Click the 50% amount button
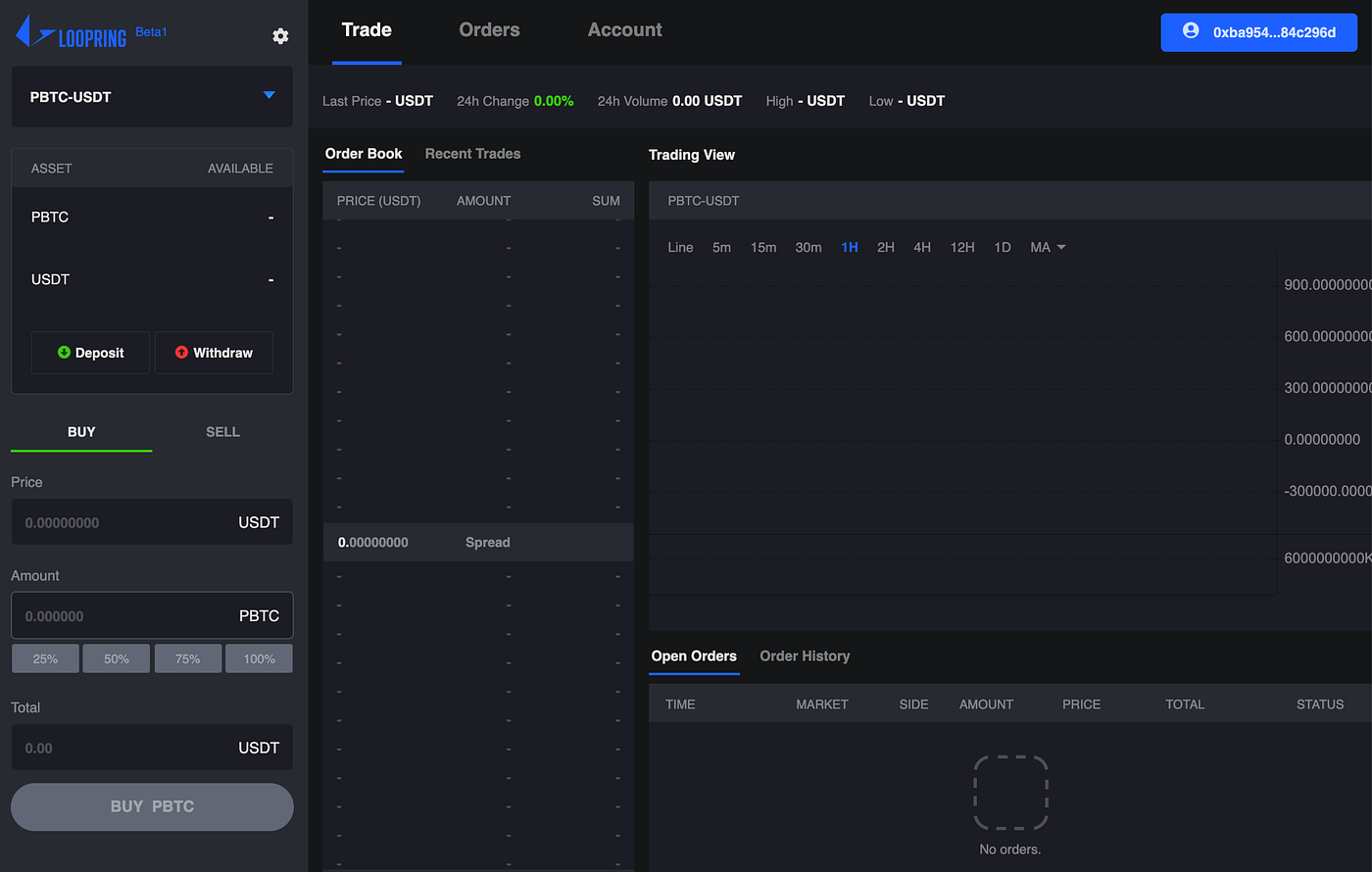 point(116,657)
